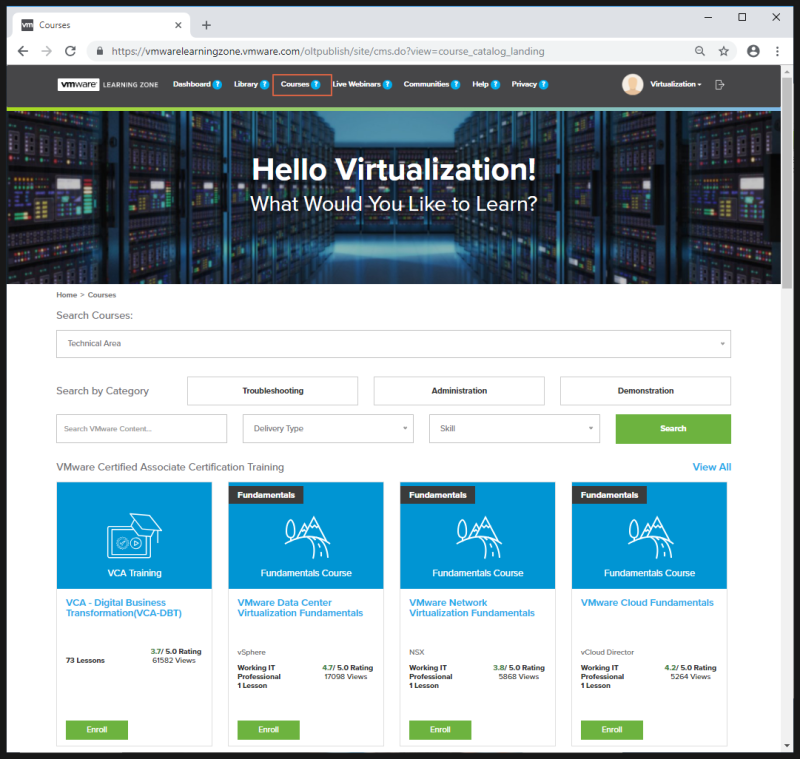The width and height of the screenshot is (800, 759).
Task: Click inside the Search VMware Content field
Action: (x=142, y=428)
